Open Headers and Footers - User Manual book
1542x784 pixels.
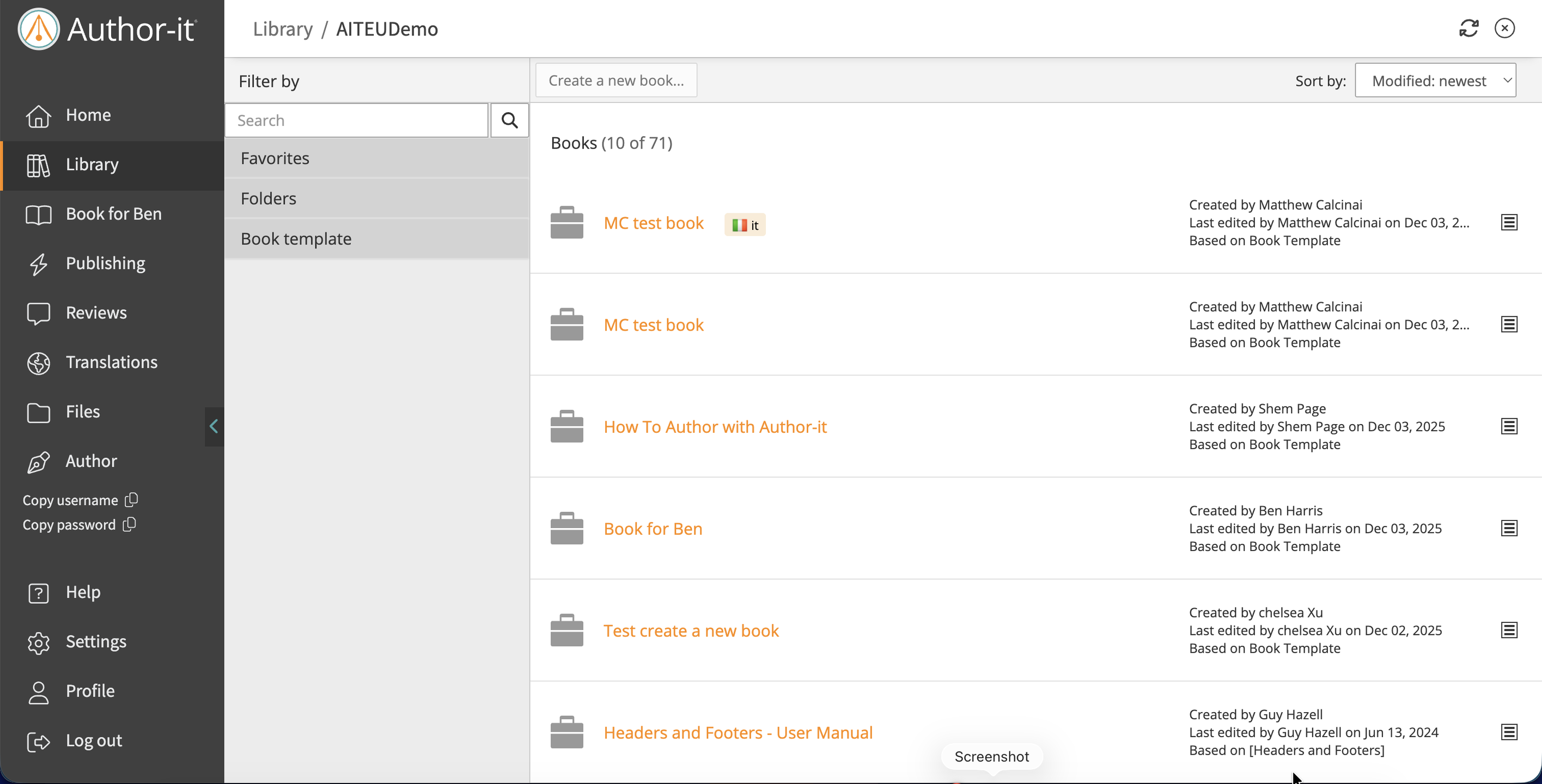tap(738, 732)
